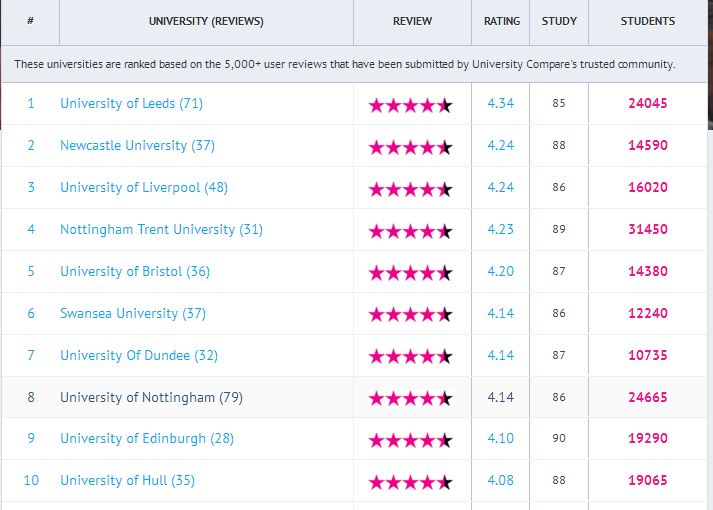
Task: Select rank number 1 in the table
Action: (x=31, y=103)
